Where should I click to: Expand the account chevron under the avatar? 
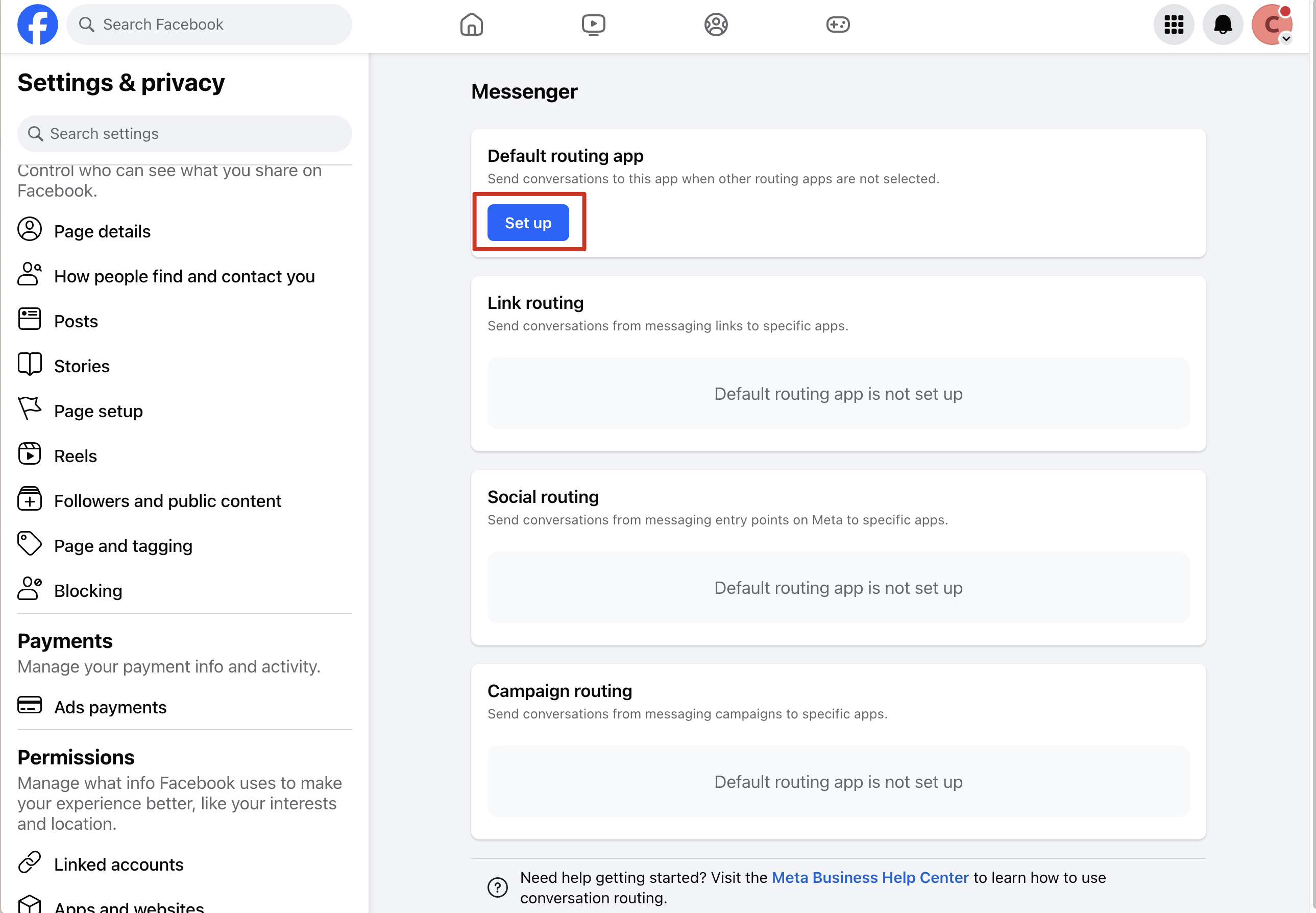click(1286, 39)
